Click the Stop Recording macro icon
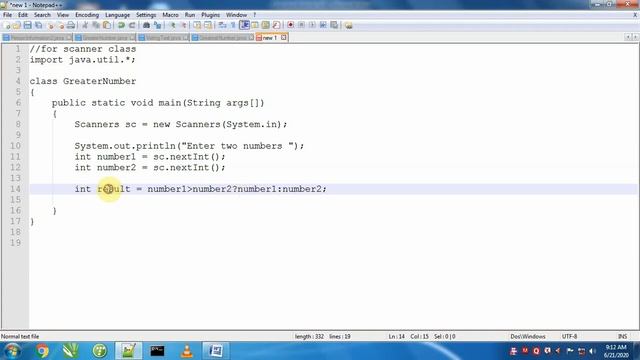This screenshot has width=640, height=360. click(x=301, y=25)
